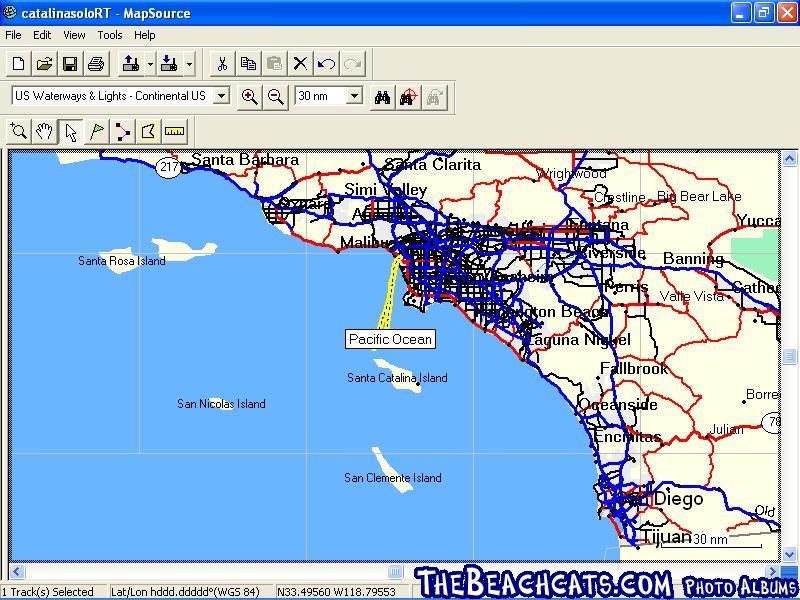The image size is (800, 600).
Task: Click Santa Rosa Island label
Action: (121, 261)
